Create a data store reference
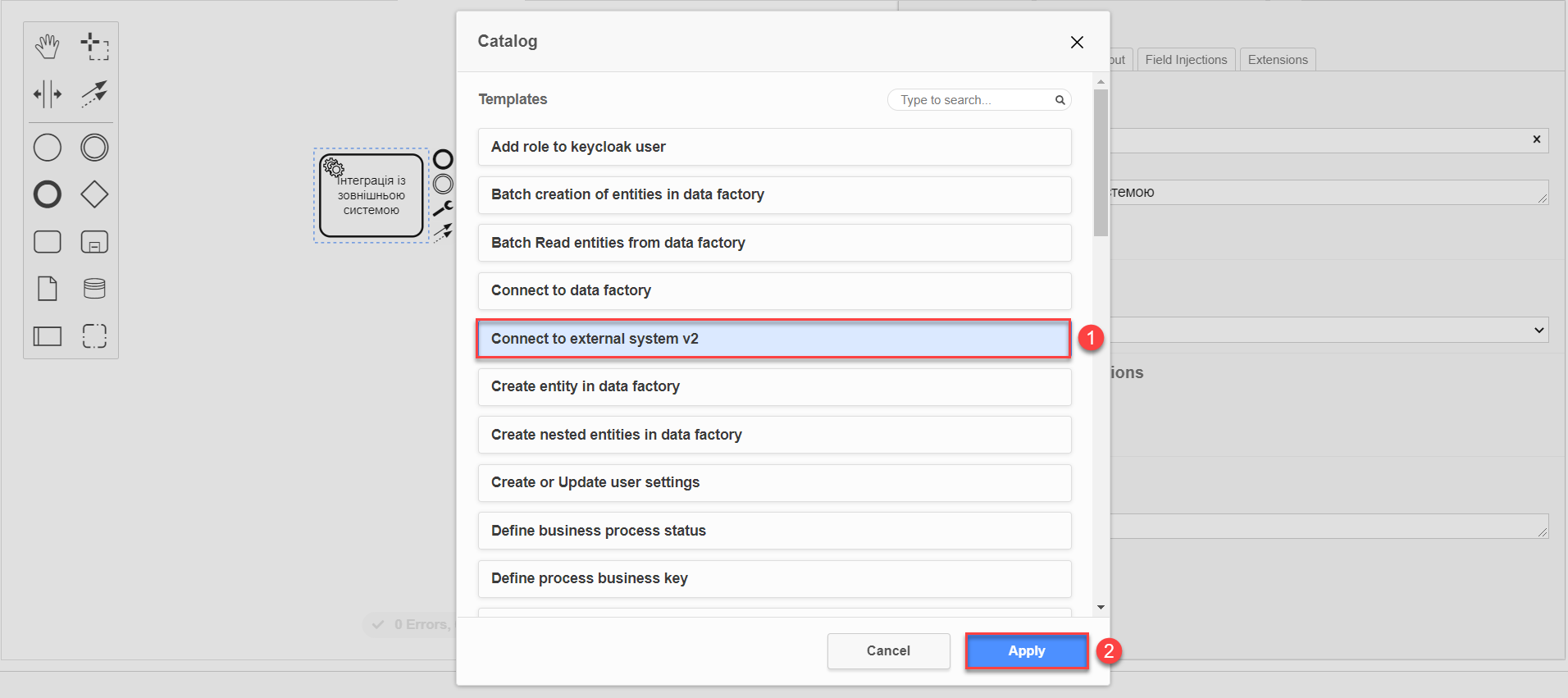1568x698 pixels. pyautogui.click(x=94, y=289)
